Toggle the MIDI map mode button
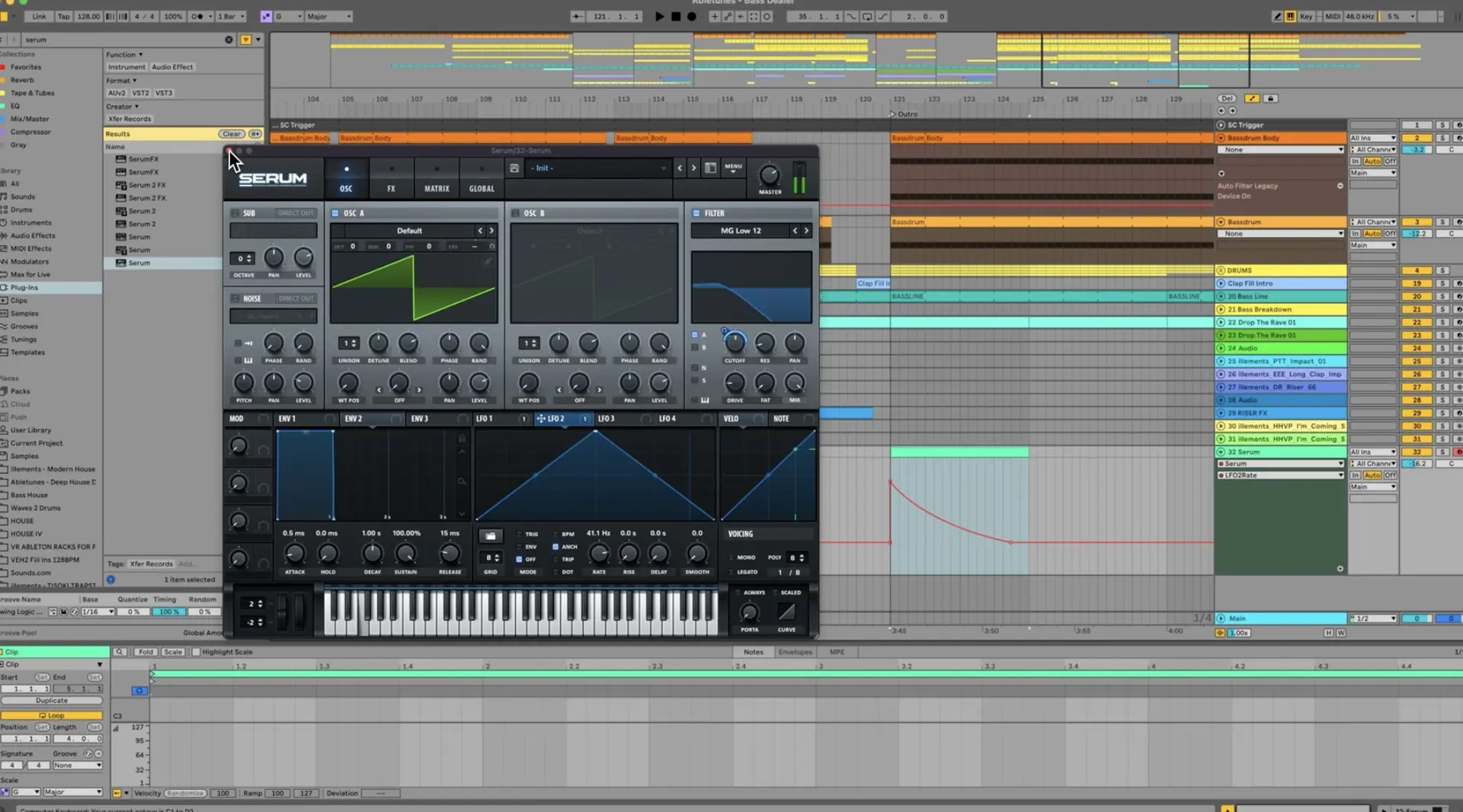 pos(1333,16)
